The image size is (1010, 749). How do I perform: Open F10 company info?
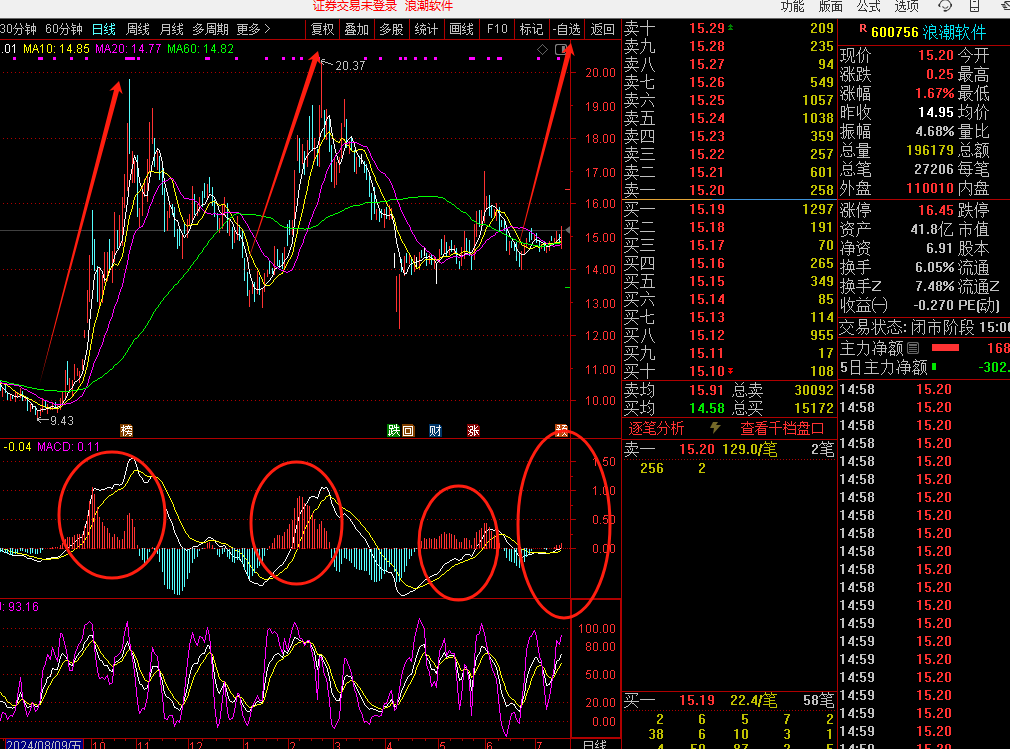tap(497, 29)
